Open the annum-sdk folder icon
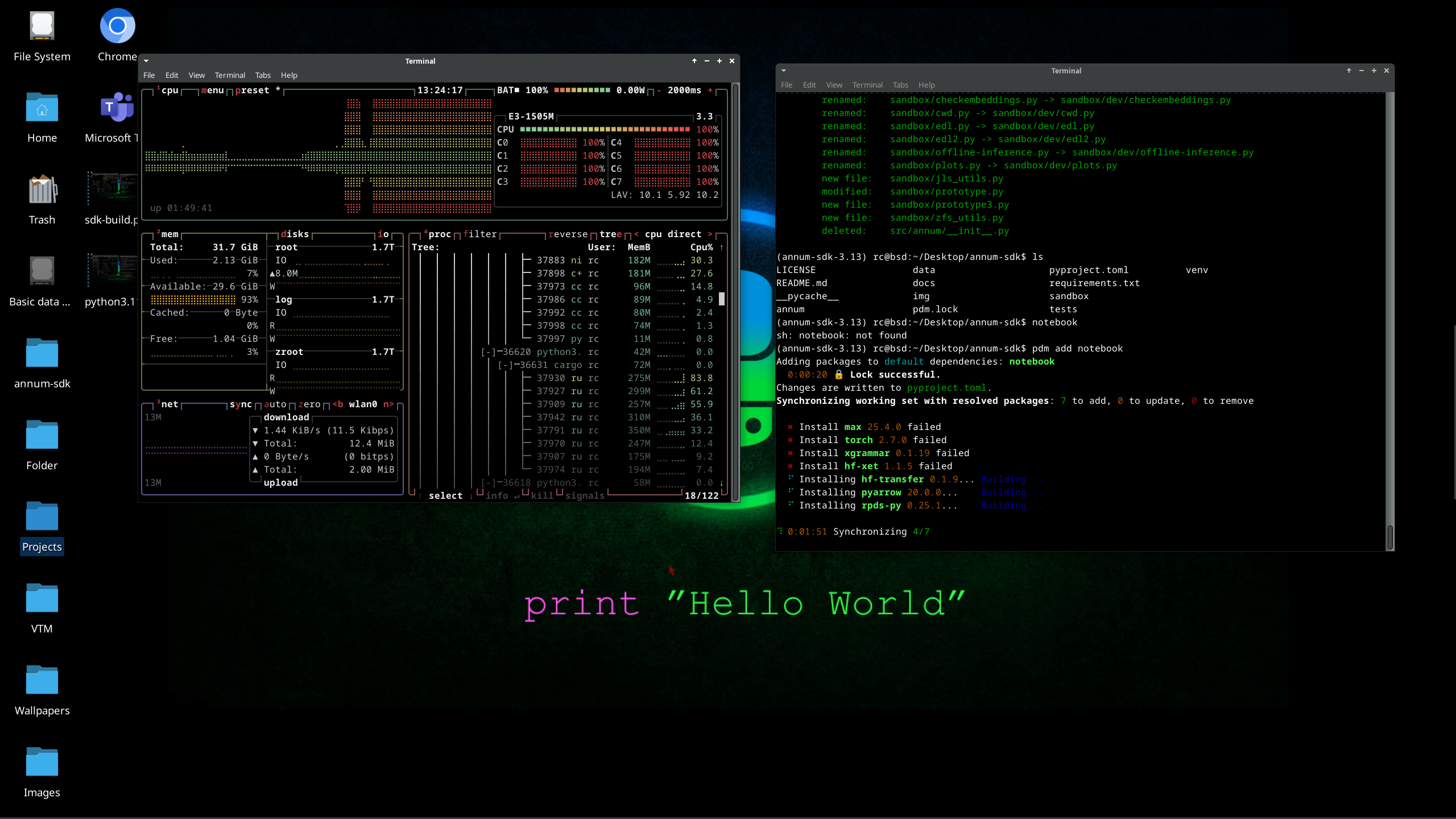Viewport: 1456px width, 819px height. tap(42, 353)
